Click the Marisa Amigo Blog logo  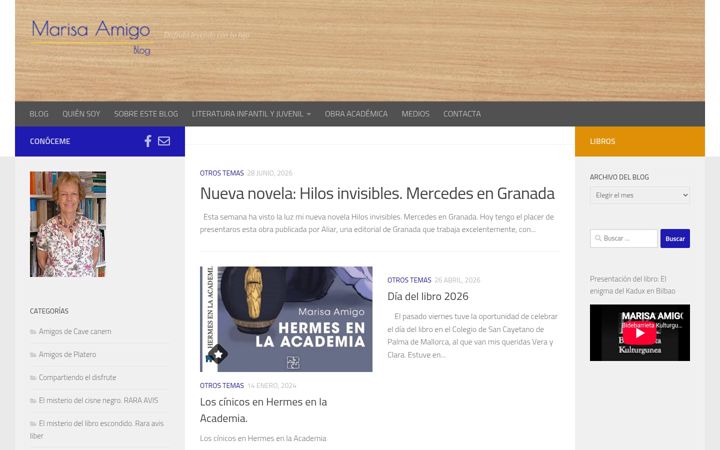[91, 37]
